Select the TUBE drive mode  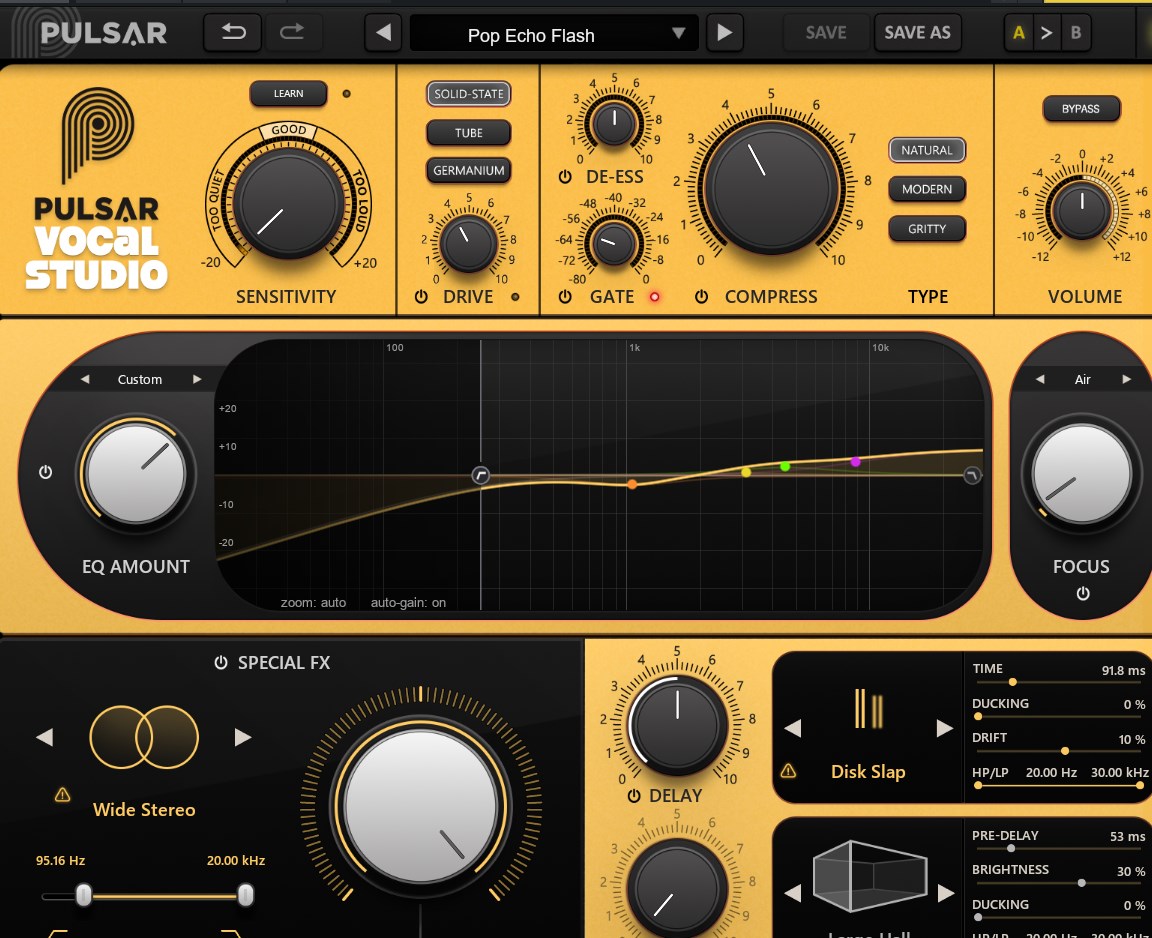[468, 133]
